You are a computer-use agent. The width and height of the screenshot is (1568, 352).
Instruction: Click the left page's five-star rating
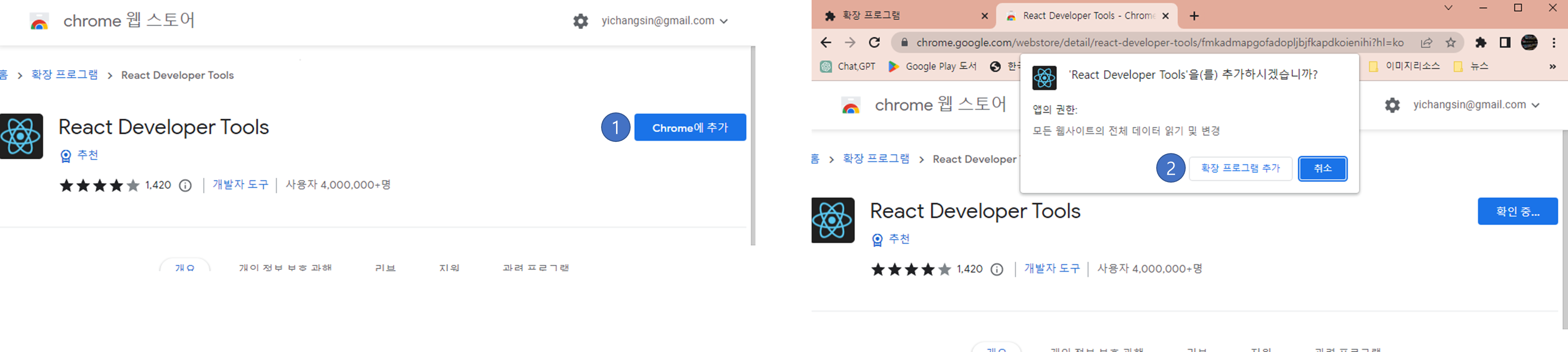(99, 186)
